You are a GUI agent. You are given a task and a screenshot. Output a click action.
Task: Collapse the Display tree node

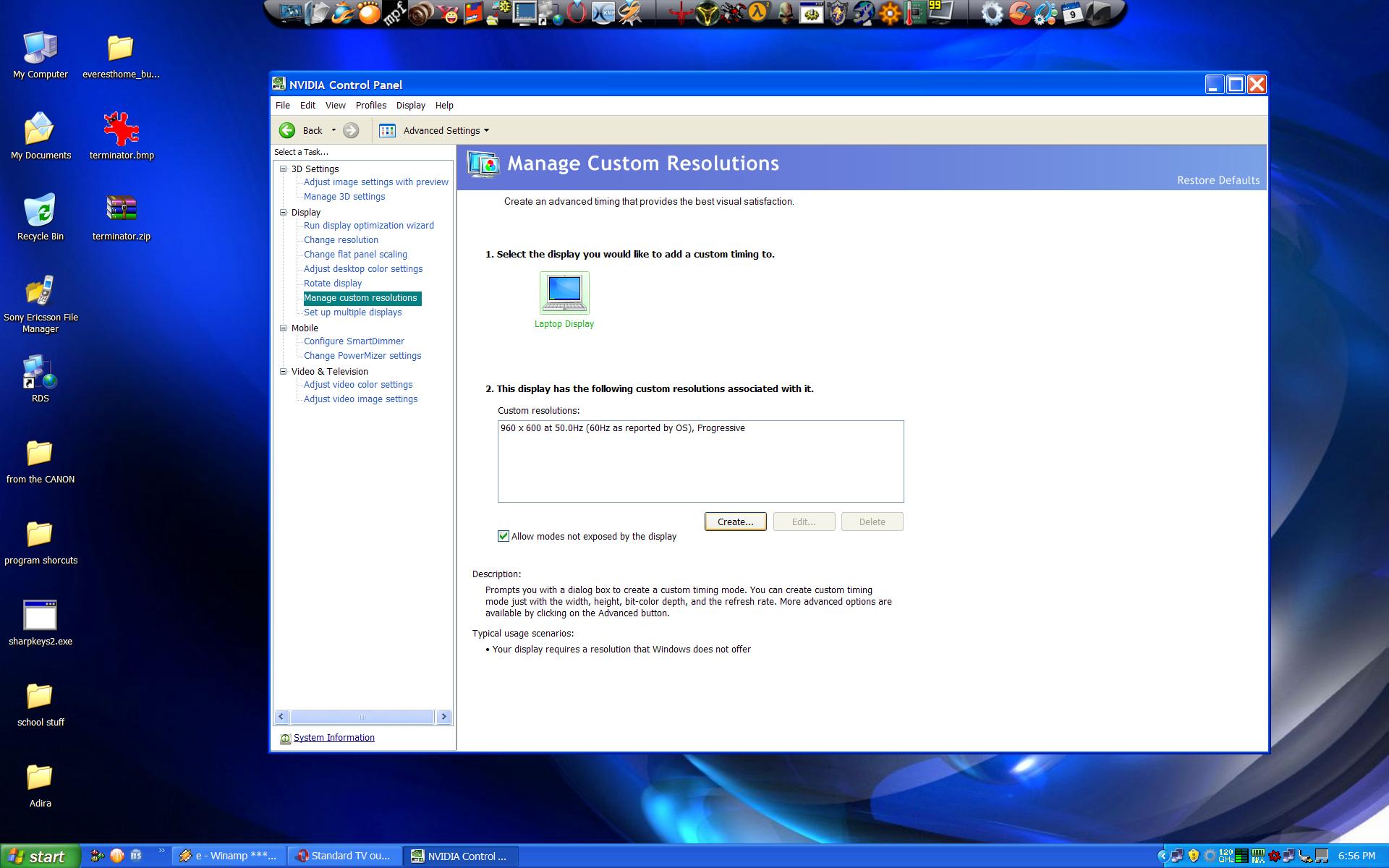(x=284, y=212)
